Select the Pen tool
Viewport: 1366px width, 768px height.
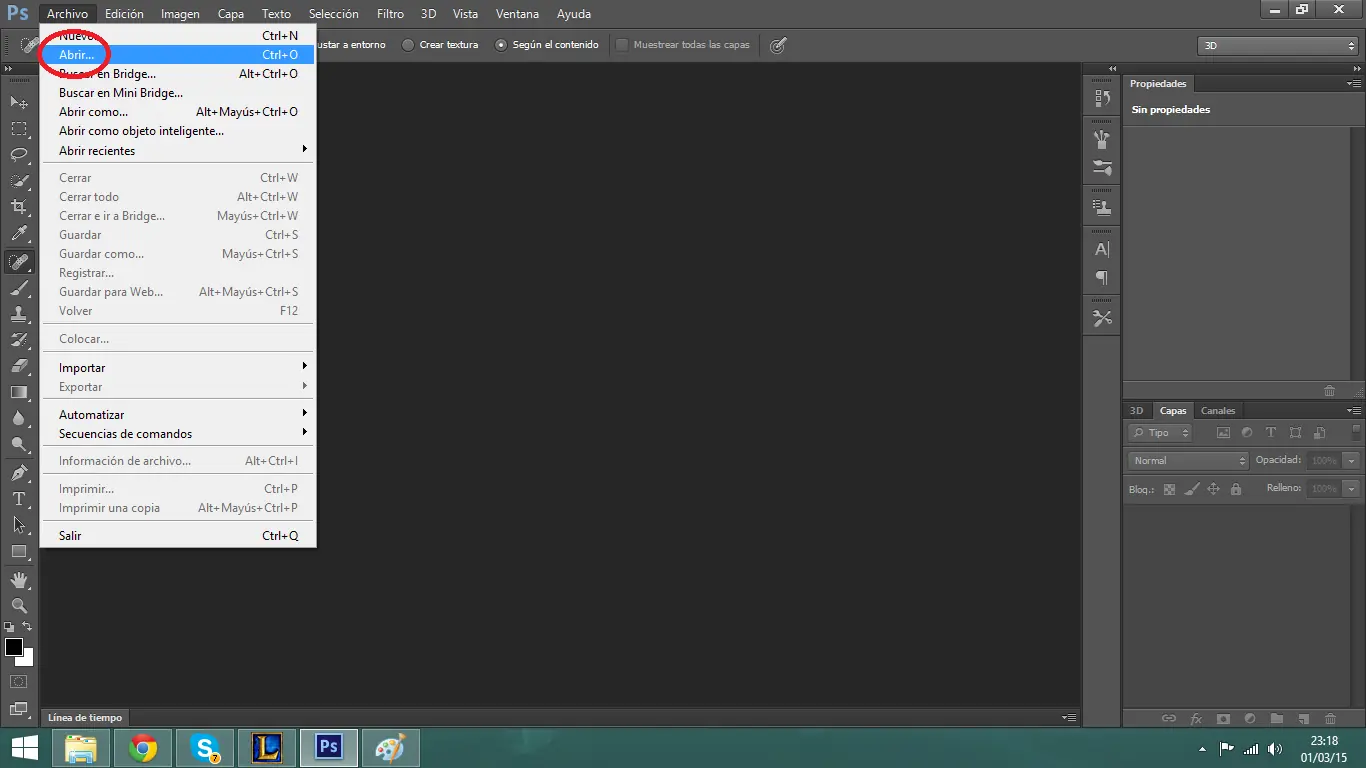click(19, 472)
